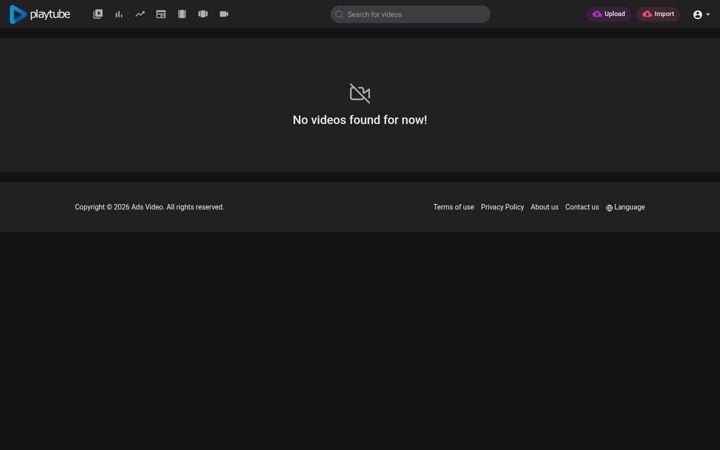Screen dimensions: 720x450
Task: Open the bar chart top videos icon
Action: click(x=119, y=14)
